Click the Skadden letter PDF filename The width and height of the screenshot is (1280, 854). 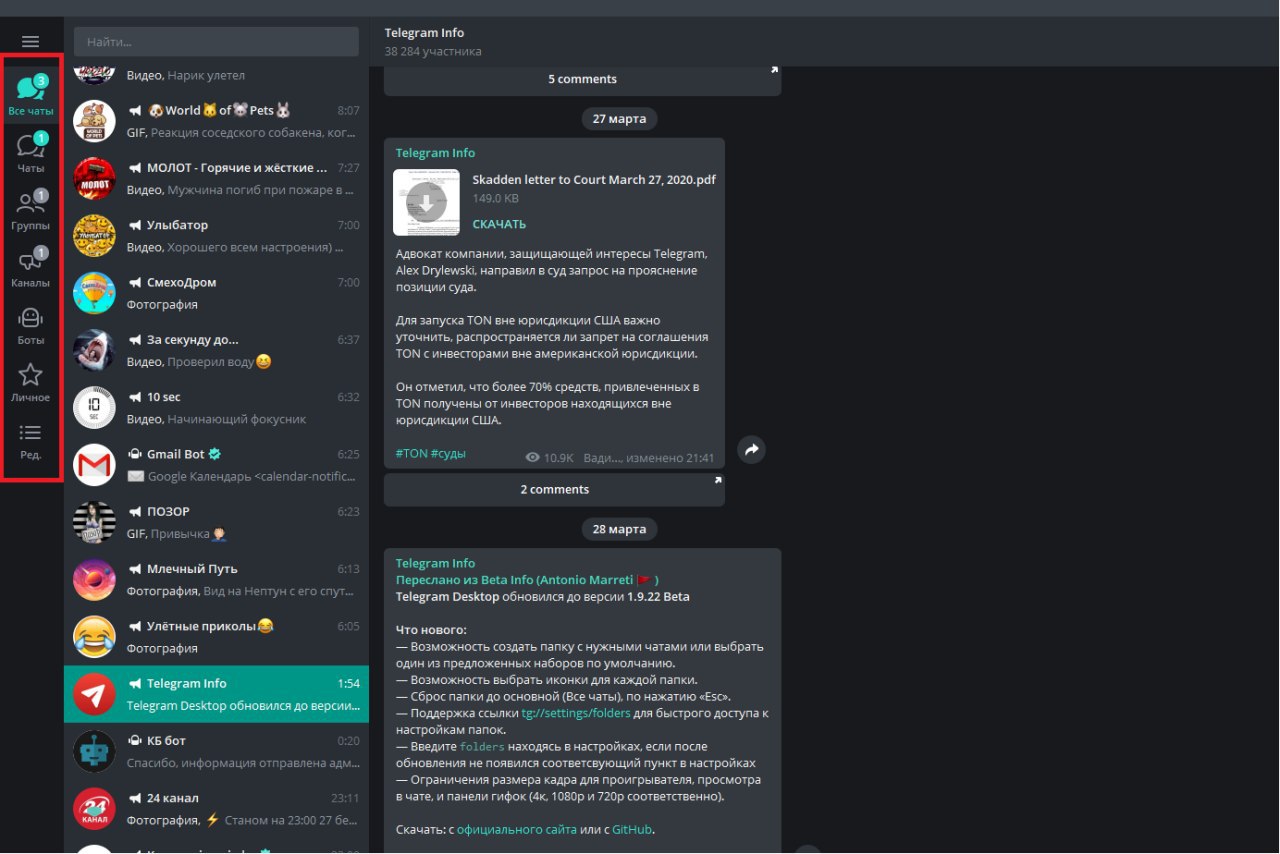[594, 180]
